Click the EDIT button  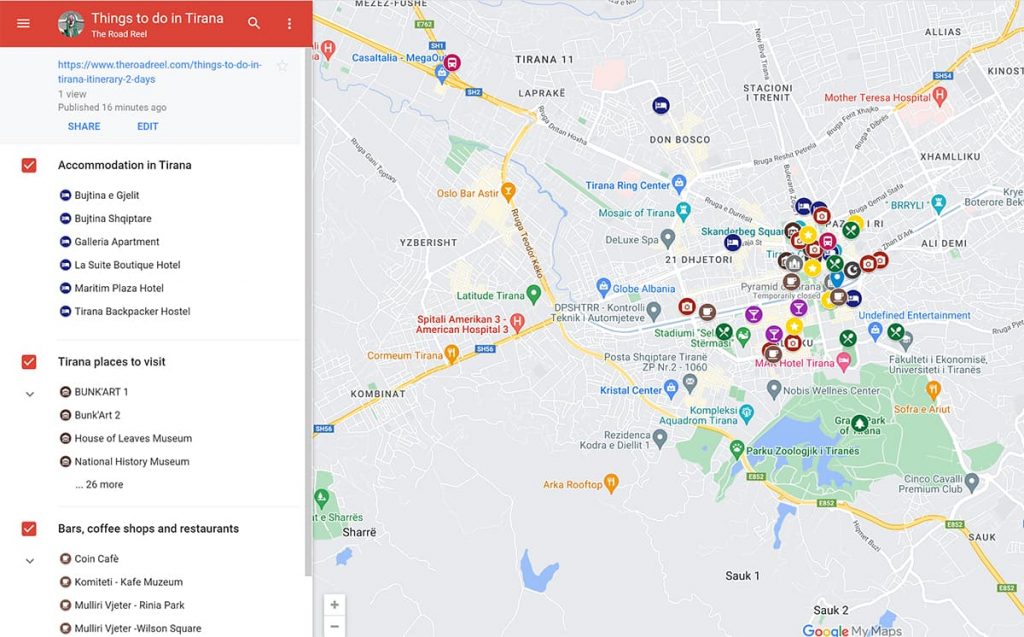click(148, 126)
